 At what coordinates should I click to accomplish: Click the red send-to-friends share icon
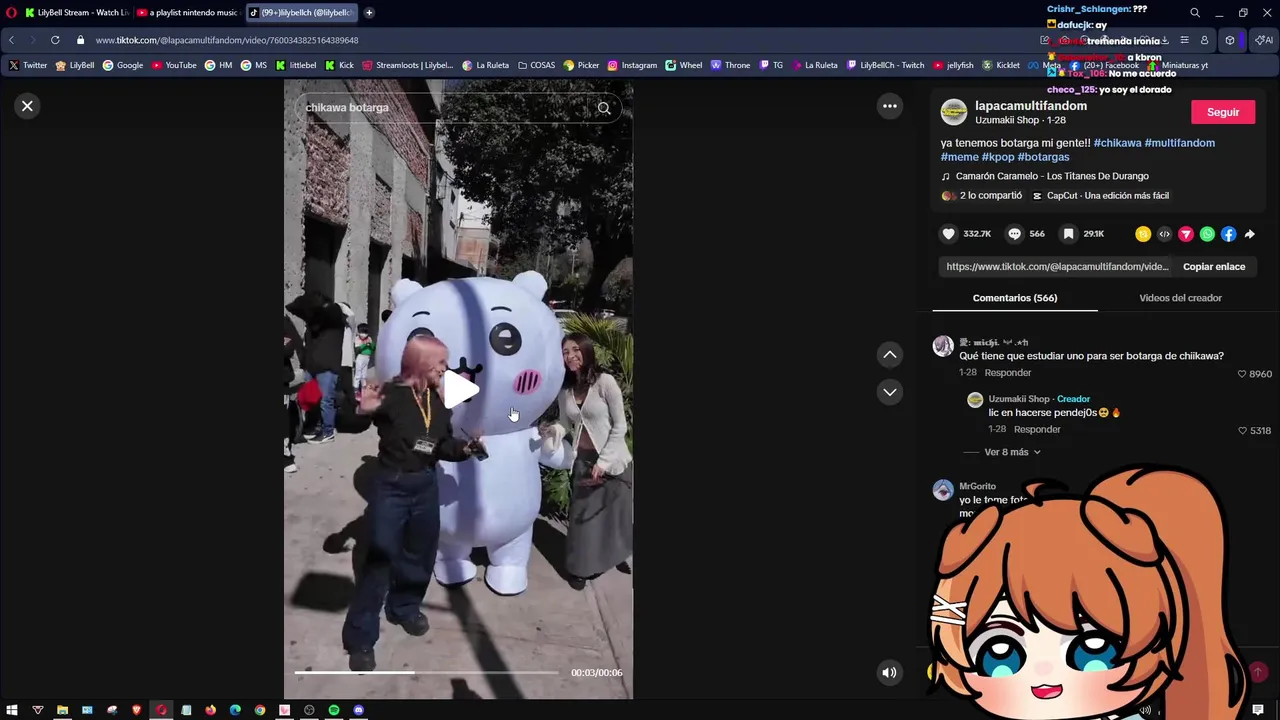click(1186, 234)
